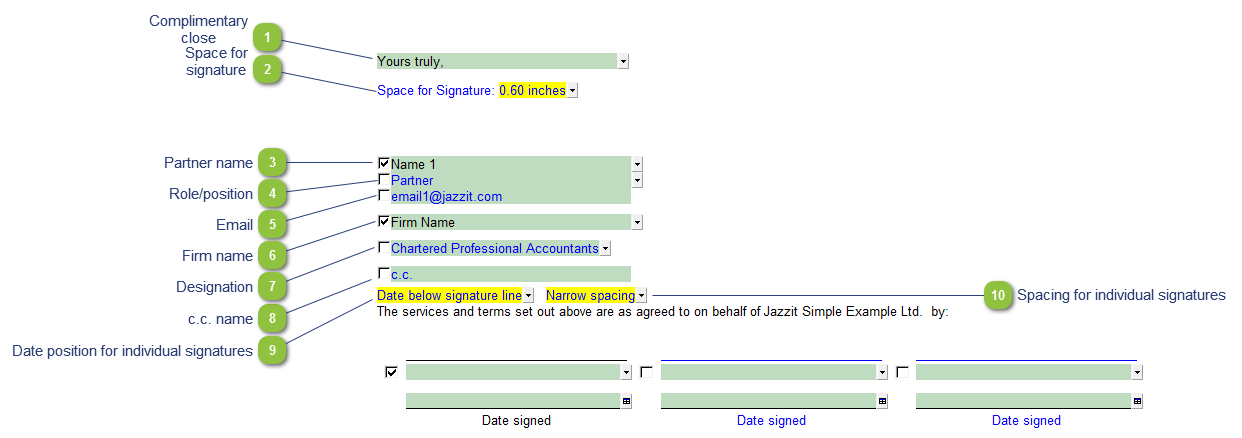Screen dimensions: 1242x438
Task: Open calendar picker for second Date signed field
Action: point(882,401)
